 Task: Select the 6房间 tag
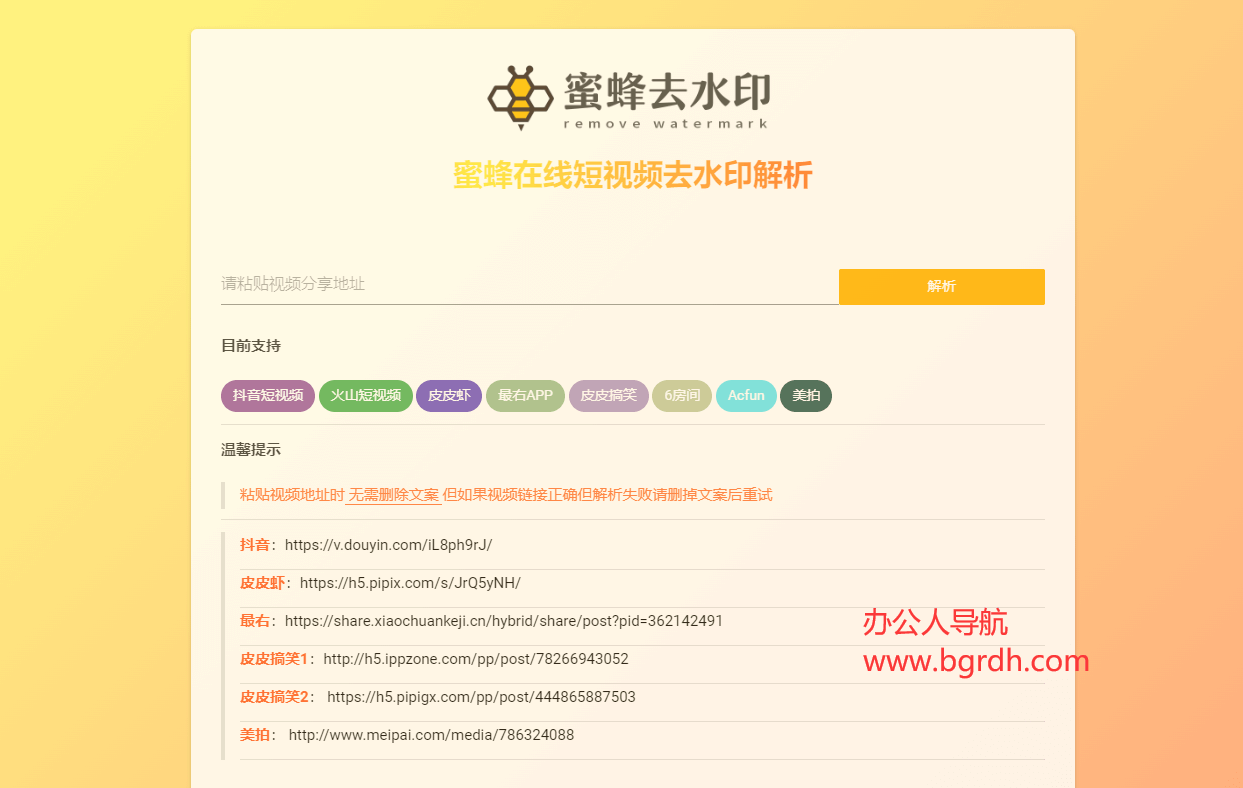tap(682, 396)
